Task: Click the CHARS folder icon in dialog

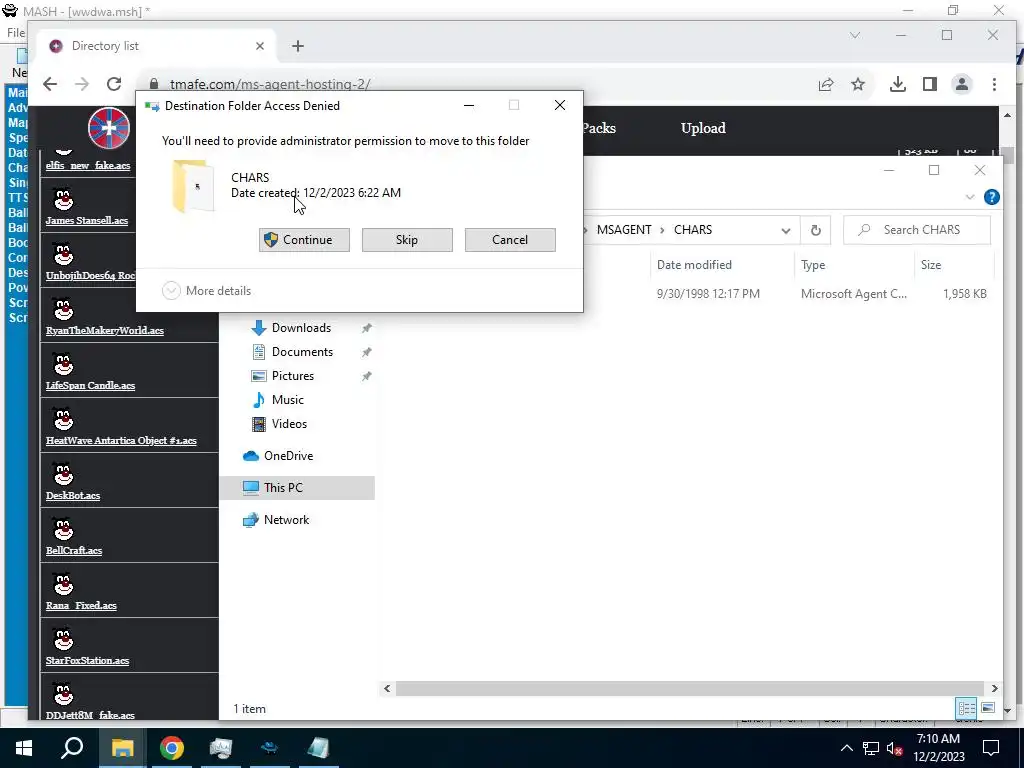Action: pos(193,186)
